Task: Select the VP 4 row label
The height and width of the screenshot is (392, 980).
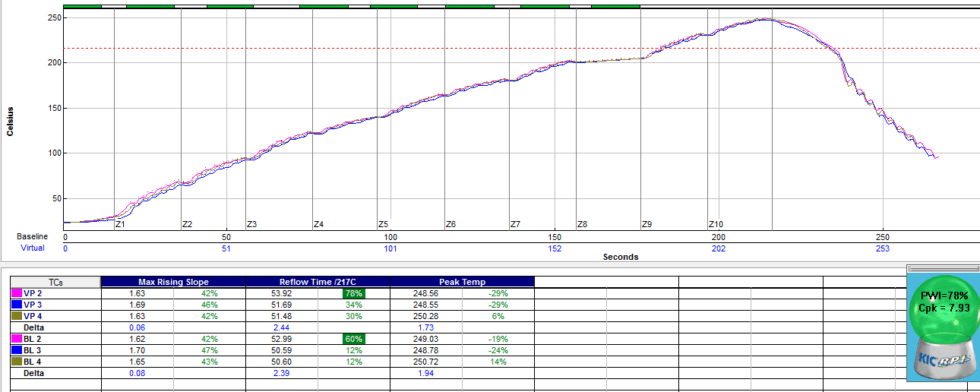Action: pyautogui.click(x=32, y=316)
